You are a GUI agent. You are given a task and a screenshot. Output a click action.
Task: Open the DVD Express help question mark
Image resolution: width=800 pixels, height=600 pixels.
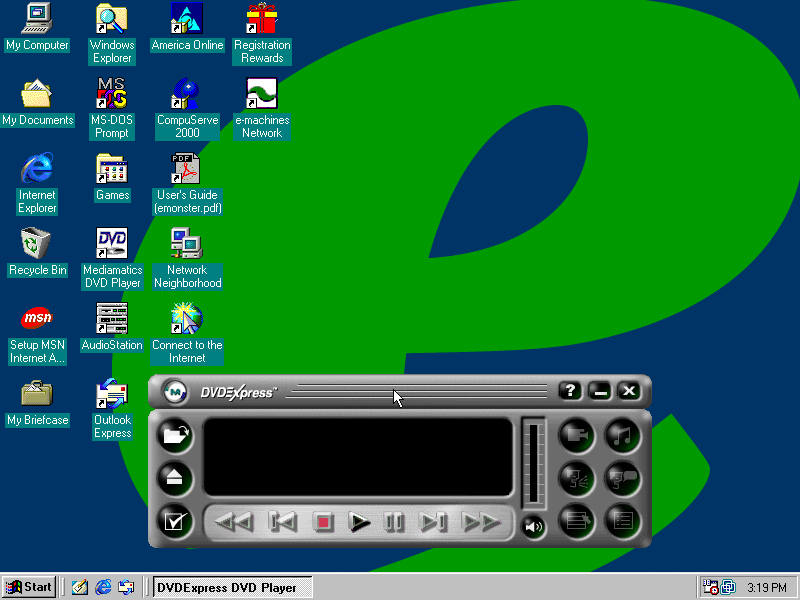(x=569, y=391)
